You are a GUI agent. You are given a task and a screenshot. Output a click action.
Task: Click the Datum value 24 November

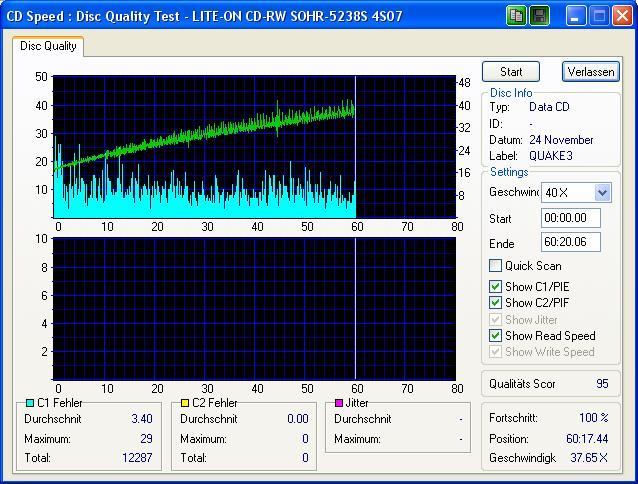pyautogui.click(x=561, y=140)
